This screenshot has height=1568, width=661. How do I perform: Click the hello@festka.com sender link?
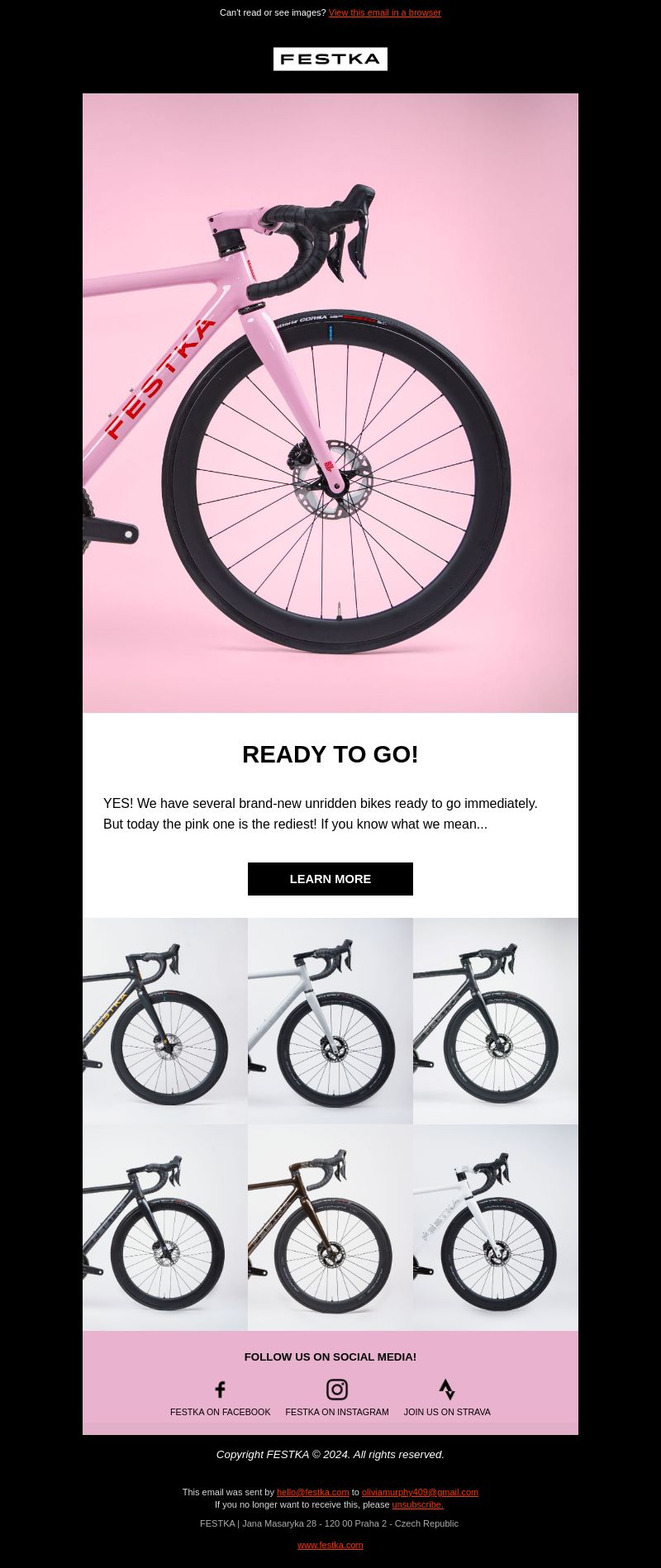[x=312, y=1492]
